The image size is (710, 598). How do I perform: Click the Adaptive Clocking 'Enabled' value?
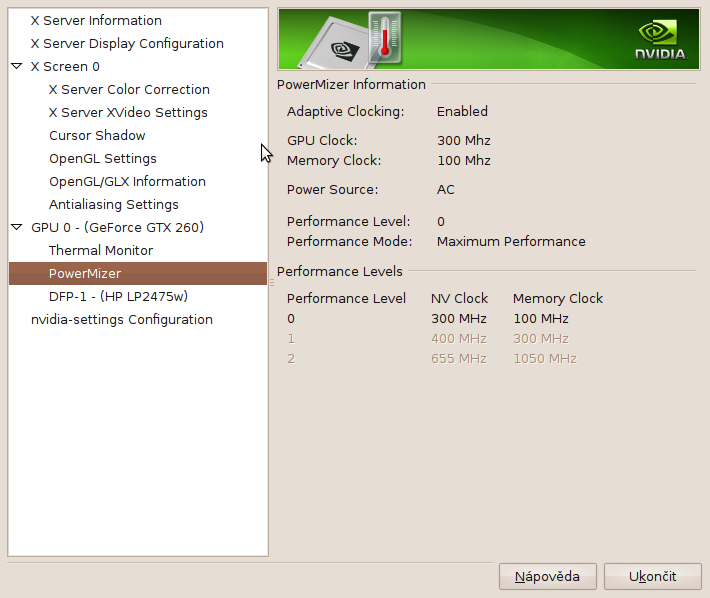click(462, 111)
